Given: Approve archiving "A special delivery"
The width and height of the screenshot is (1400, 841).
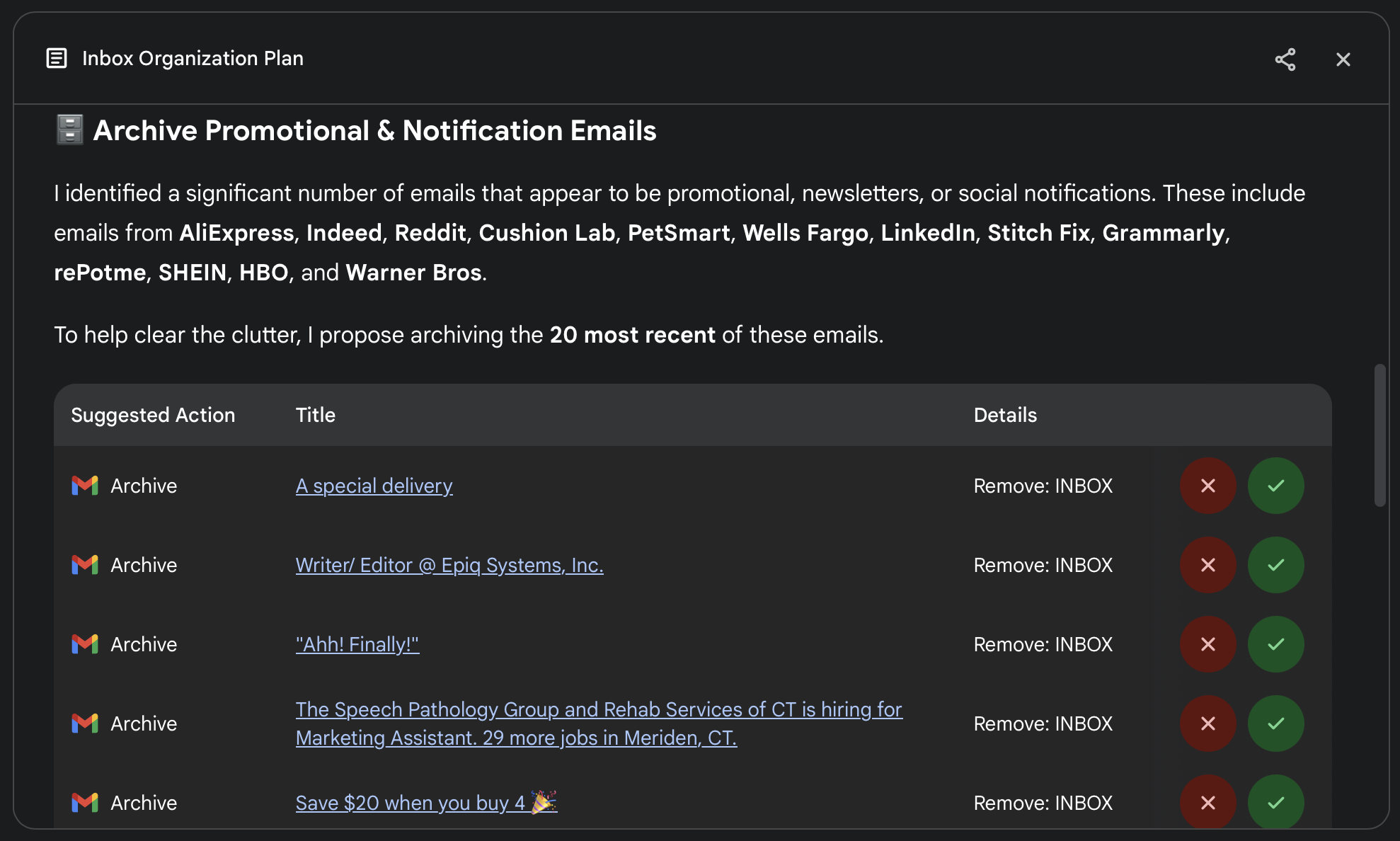Looking at the screenshot, I should 1276,486.
